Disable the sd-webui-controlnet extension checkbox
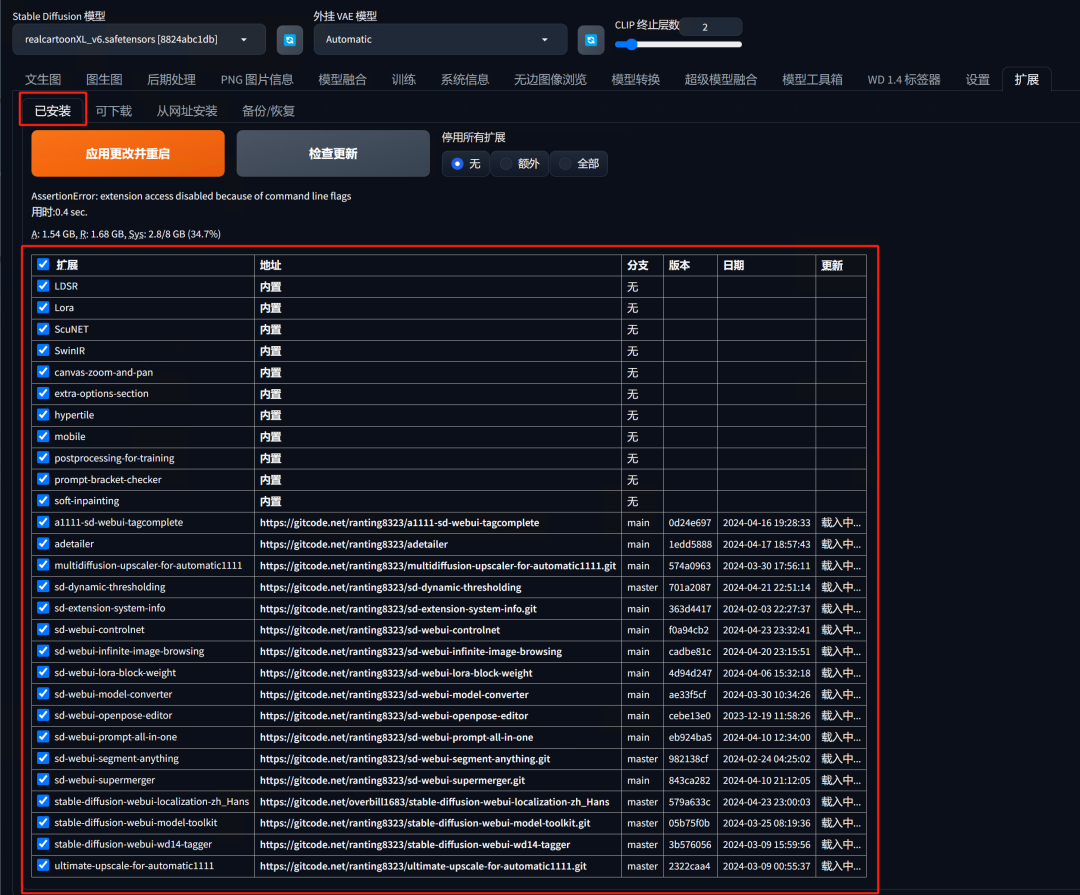The image size is (1080, 895). [x=43, y=629]
